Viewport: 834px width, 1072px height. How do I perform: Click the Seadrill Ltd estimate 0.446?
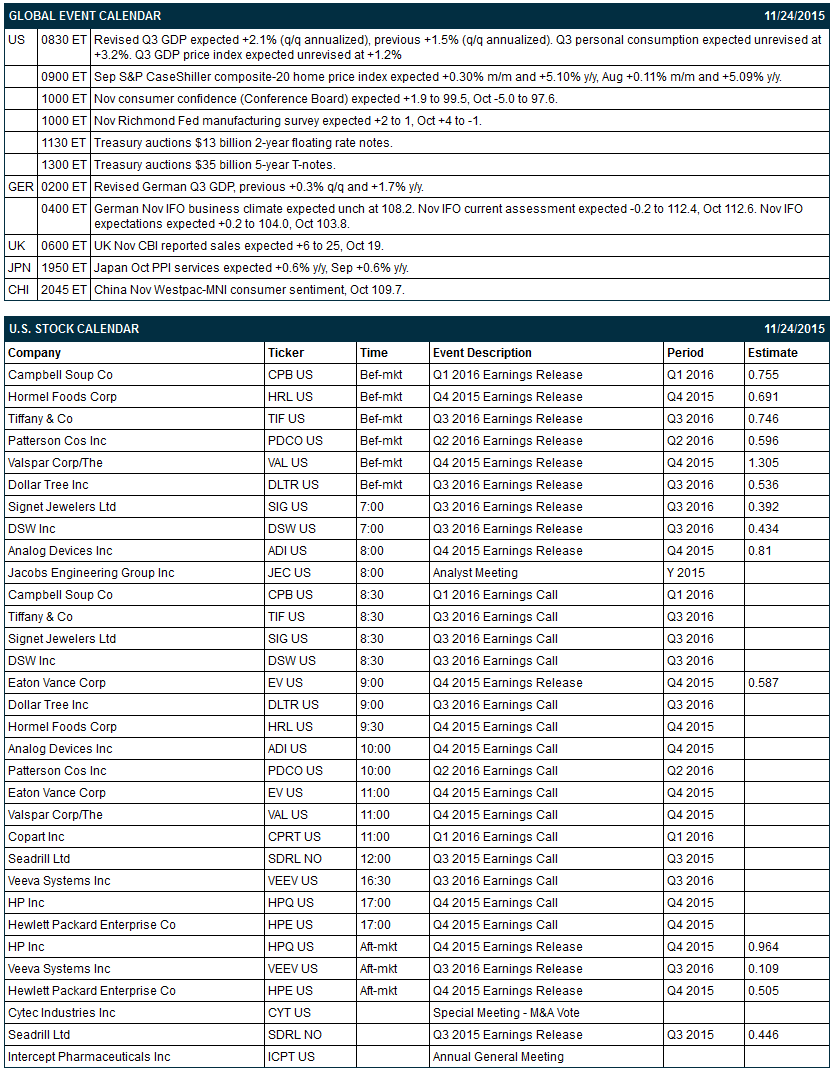763,1034
